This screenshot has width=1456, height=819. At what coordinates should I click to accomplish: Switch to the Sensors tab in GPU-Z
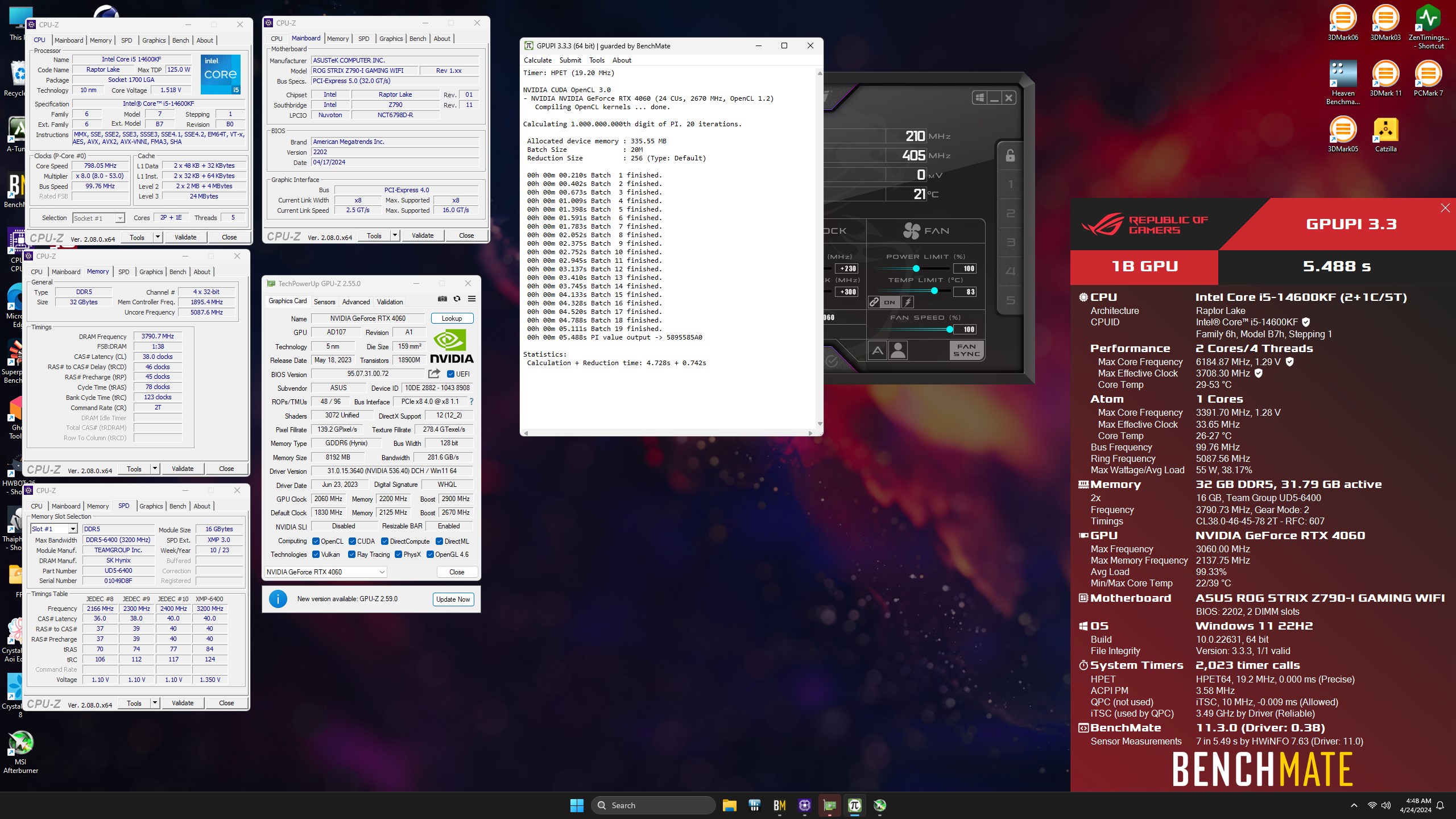324,302
